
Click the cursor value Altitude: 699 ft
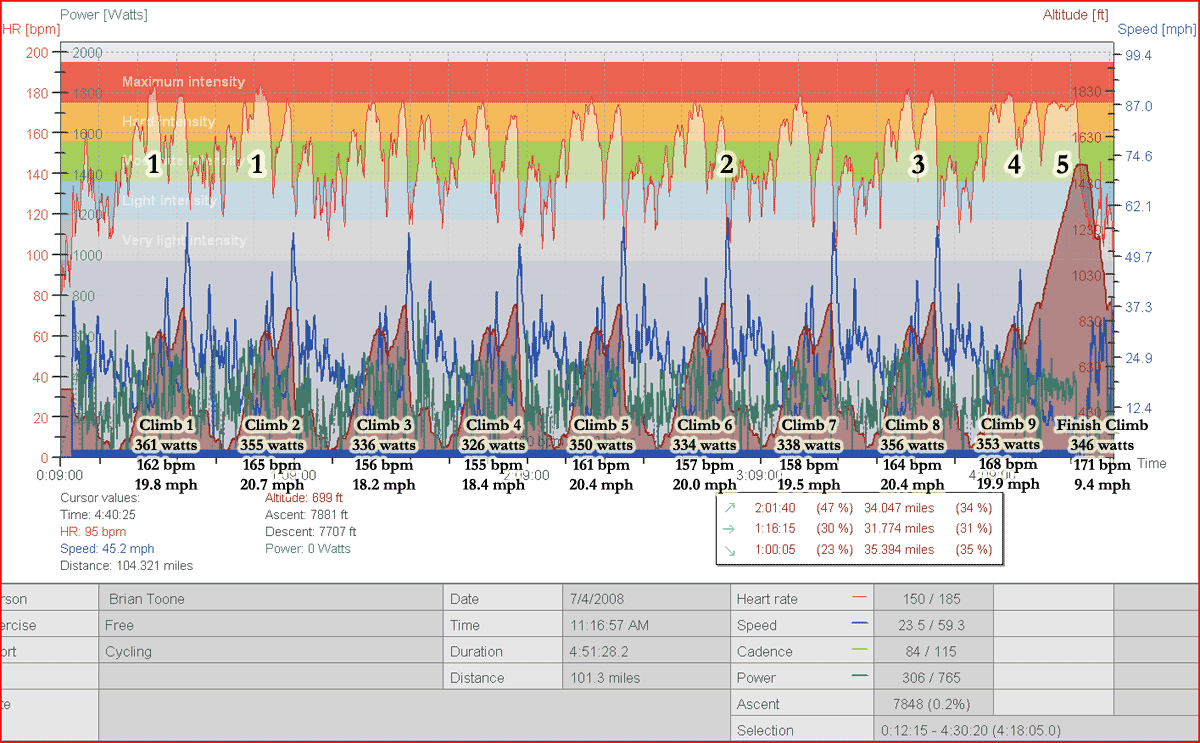[x=304, y=497]
